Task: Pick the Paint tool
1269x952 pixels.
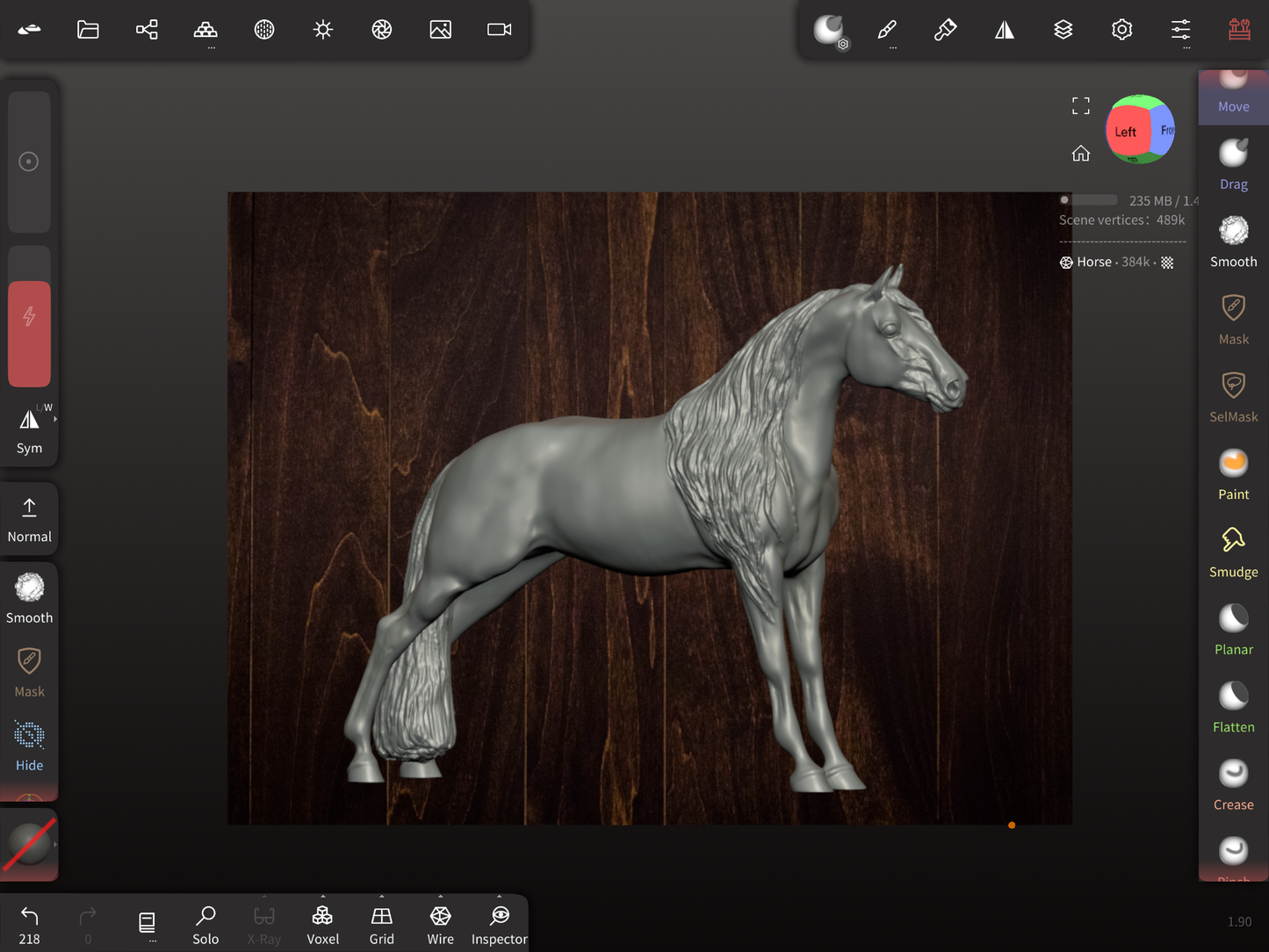Action: coord(1233,475)
